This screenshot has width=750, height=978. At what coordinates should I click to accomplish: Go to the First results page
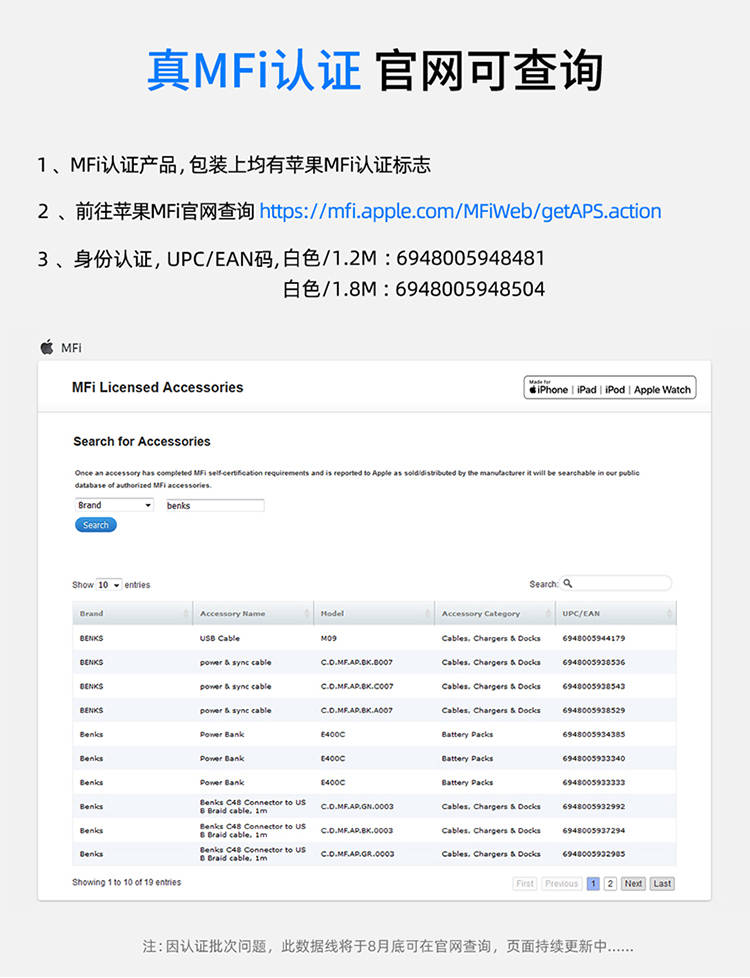[x=525, y=884]
